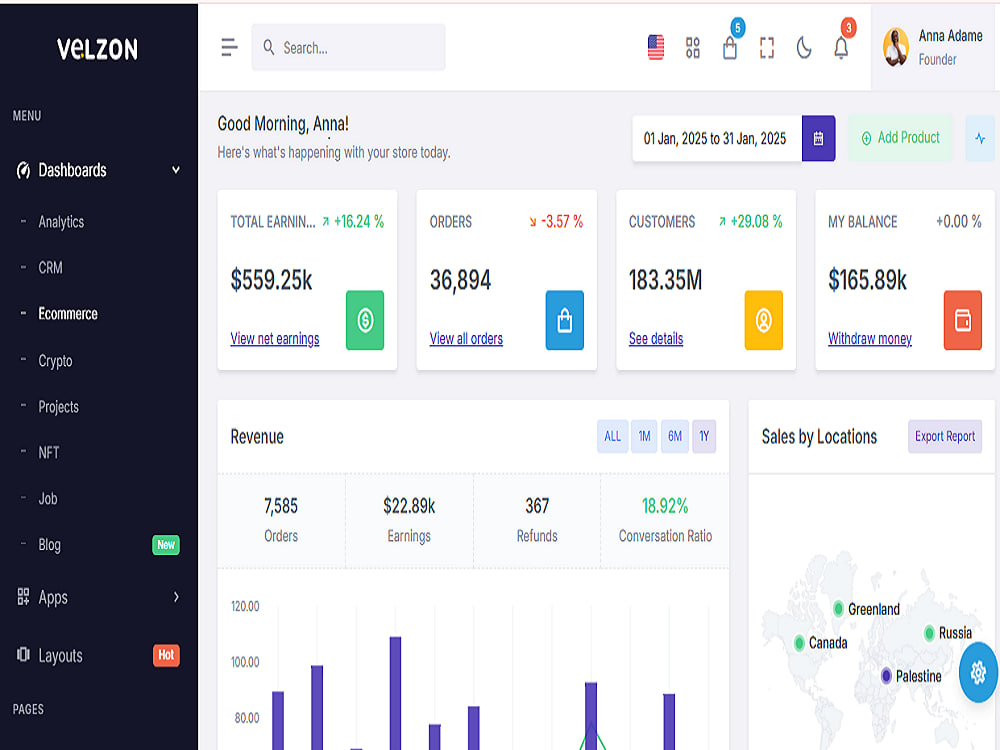Viewport: 1000px width, 750px height.
Task: Click the Russia map marker
Action: pyautogui.click(x=929, y=633)
